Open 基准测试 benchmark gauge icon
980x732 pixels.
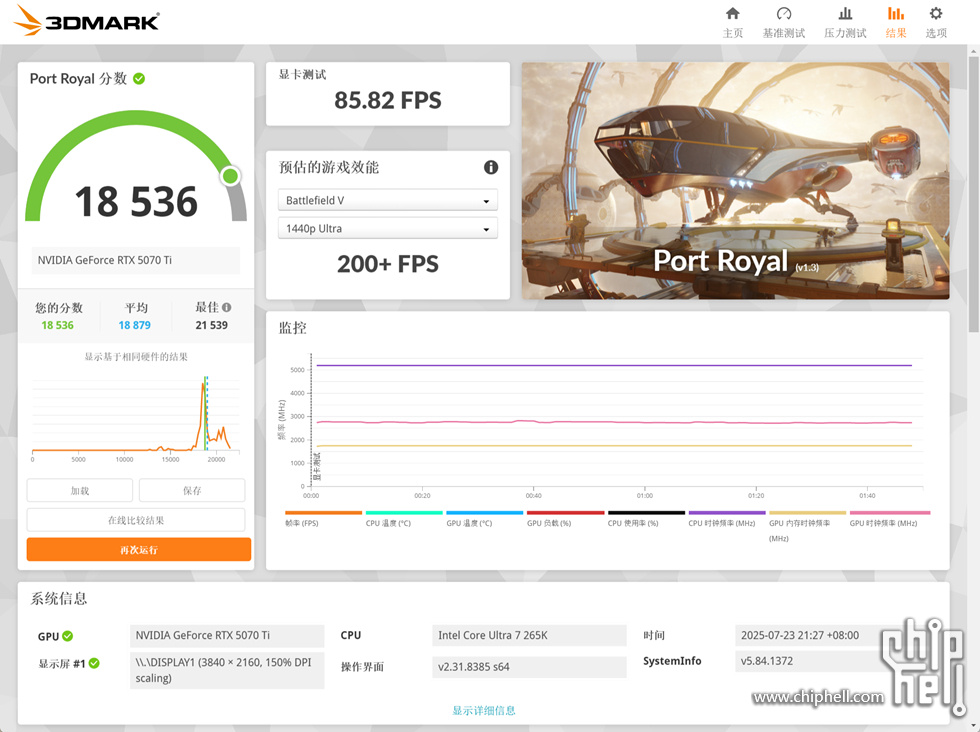(x=784, y=14)
